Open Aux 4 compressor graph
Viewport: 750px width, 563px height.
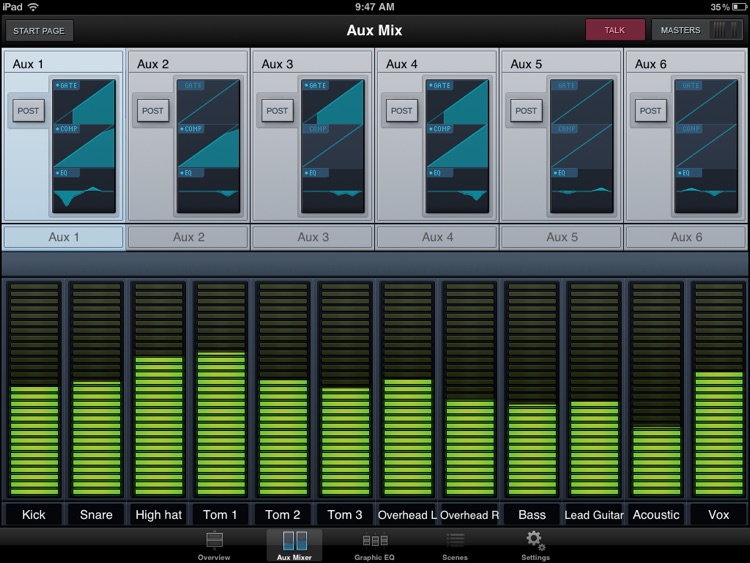(457, 146)
